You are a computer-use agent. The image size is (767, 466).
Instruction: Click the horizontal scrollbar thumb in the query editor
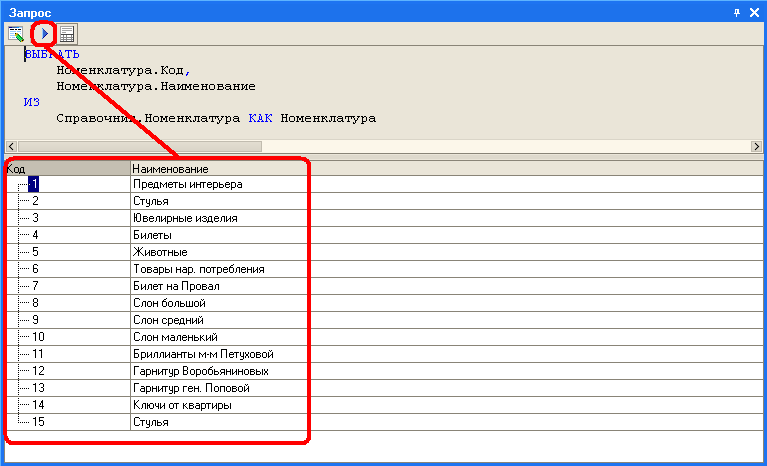[x=140, y=146]
